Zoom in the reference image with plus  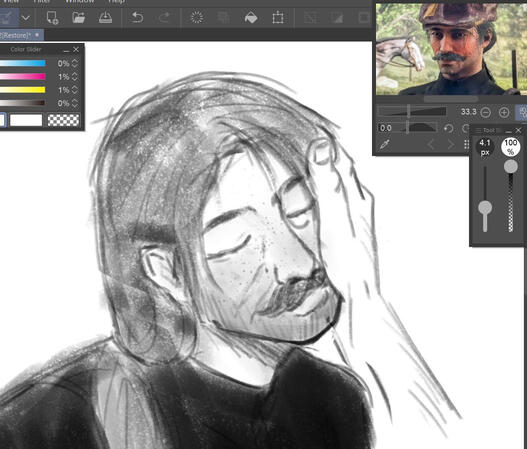(504, 112)
